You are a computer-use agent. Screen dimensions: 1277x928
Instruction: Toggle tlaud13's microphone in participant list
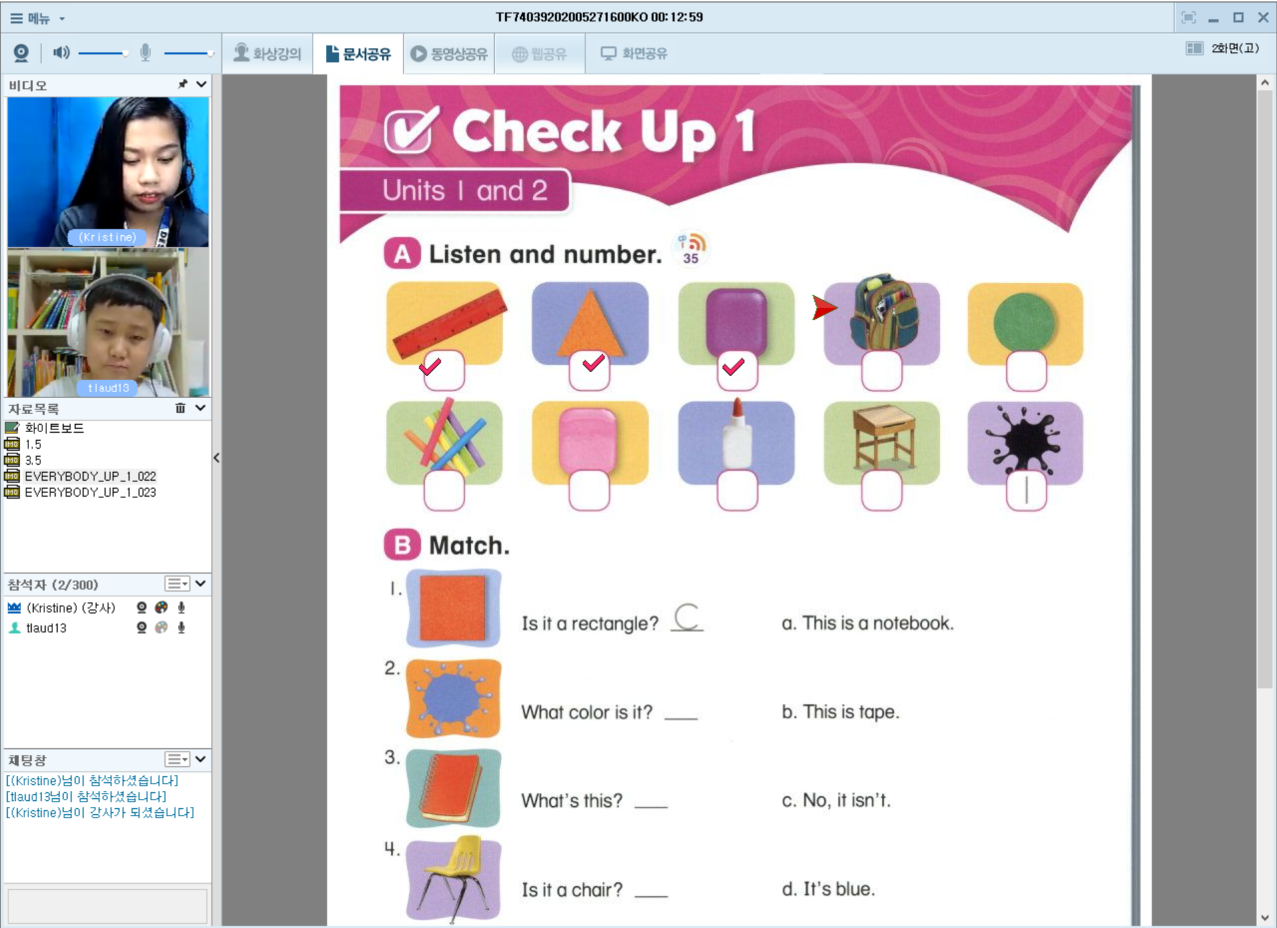181,628
